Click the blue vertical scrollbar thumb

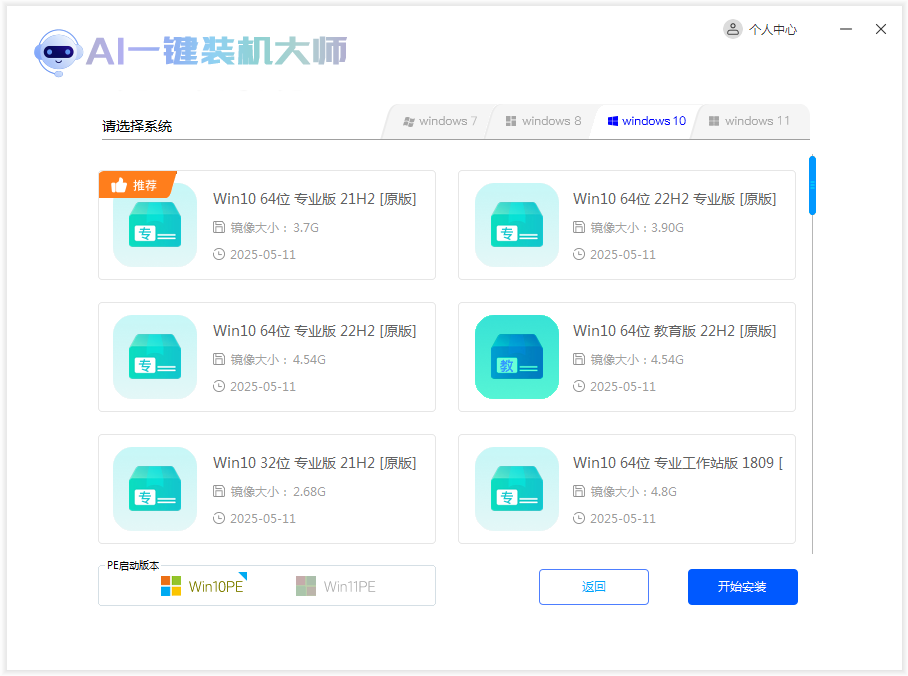tap(812, 185)
